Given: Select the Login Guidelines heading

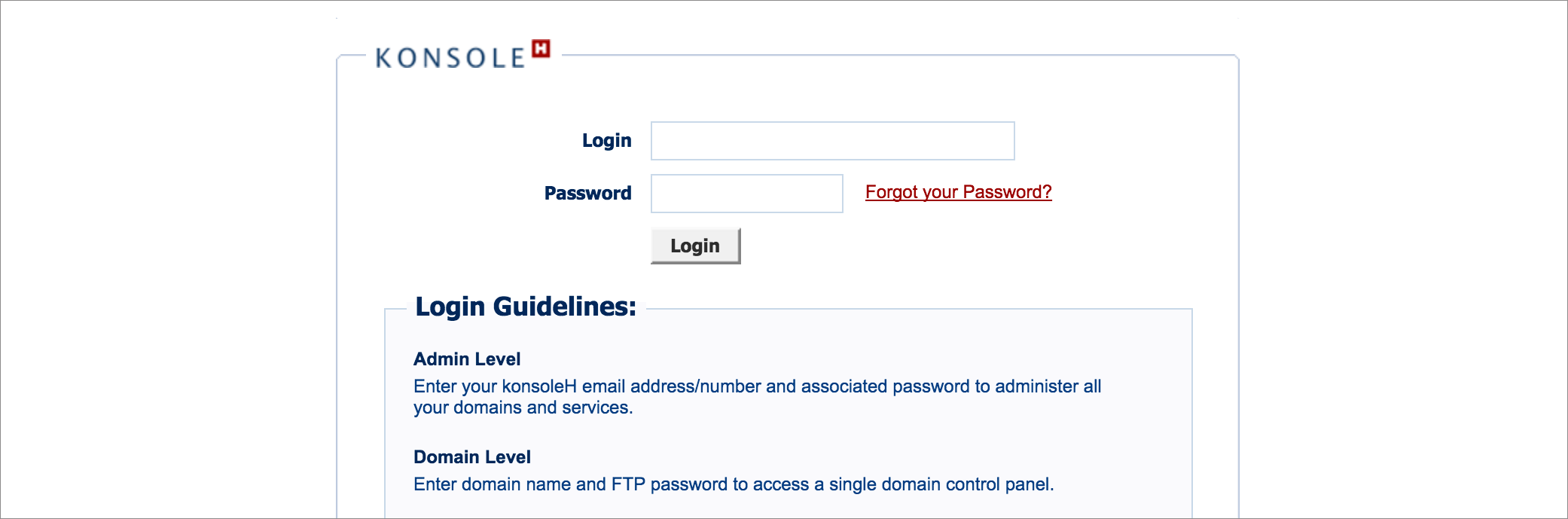Looking at the screenshot, I should [x=526, y=307].
